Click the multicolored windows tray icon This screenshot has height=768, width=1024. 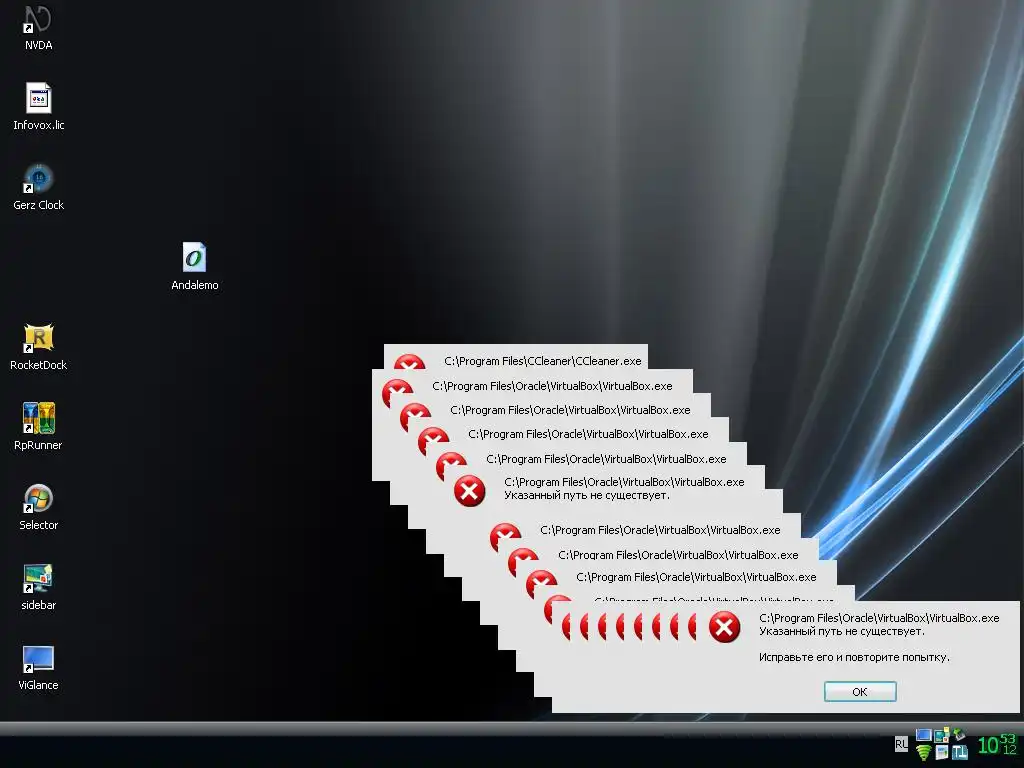point(942,735)
